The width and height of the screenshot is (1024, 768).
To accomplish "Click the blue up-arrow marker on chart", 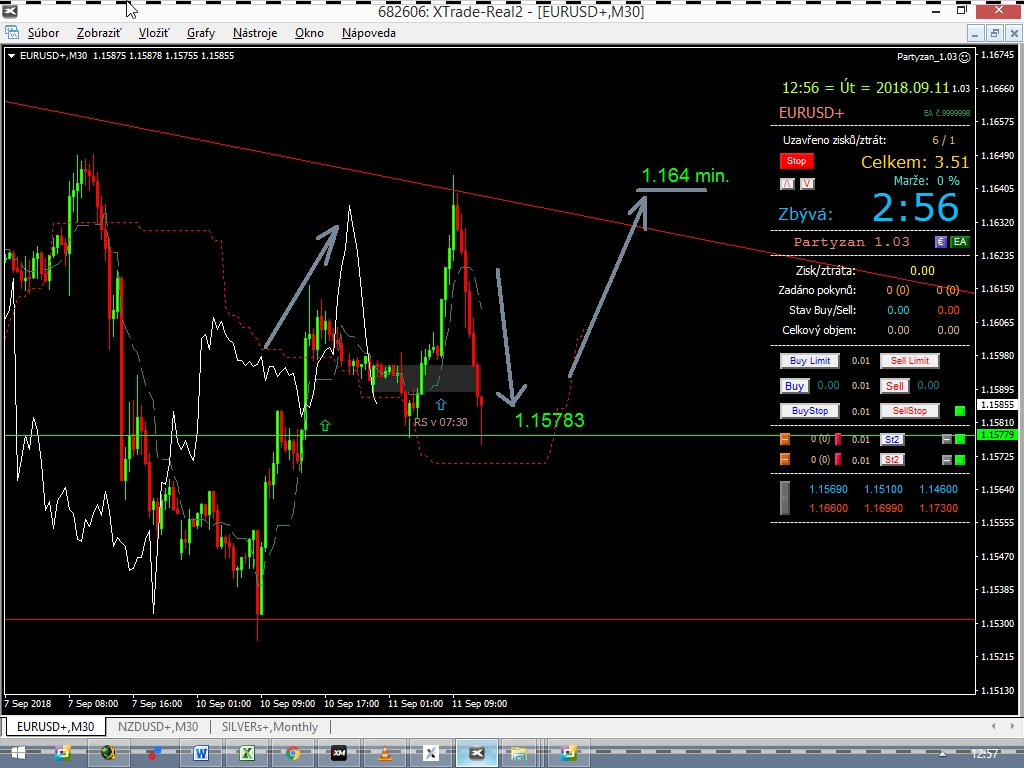I will point(441,405).
